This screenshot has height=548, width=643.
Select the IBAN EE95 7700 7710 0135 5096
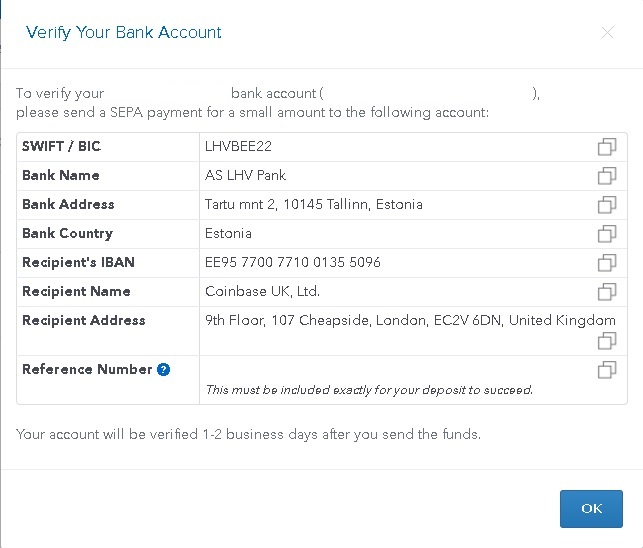(x=293, y=262)
